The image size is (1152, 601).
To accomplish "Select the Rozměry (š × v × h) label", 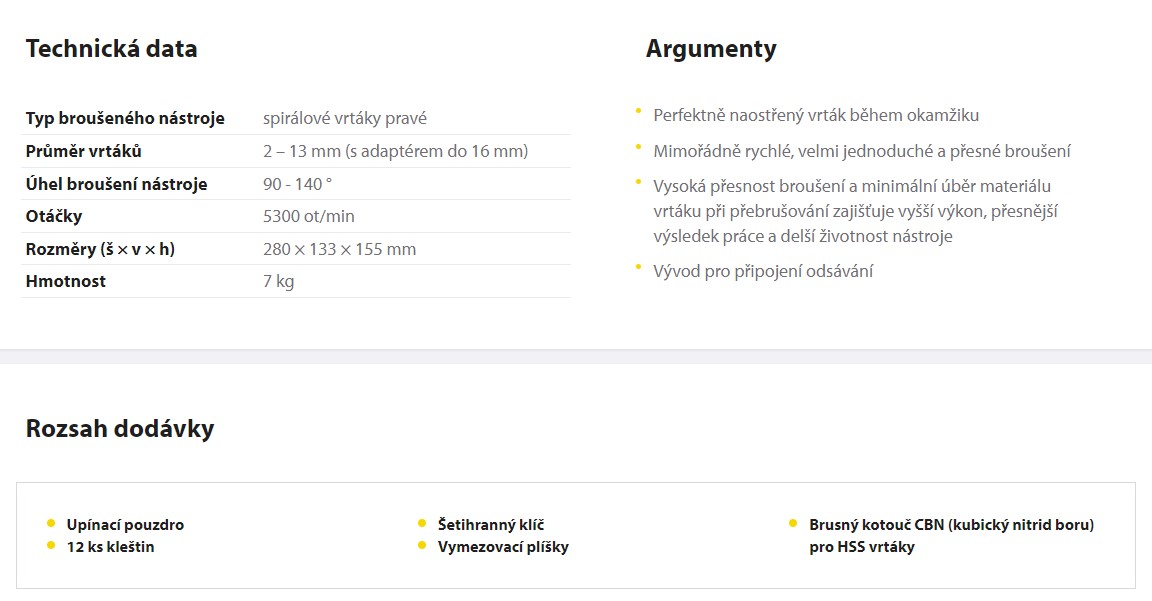I will pyautogui.click(x=100, y=249).
